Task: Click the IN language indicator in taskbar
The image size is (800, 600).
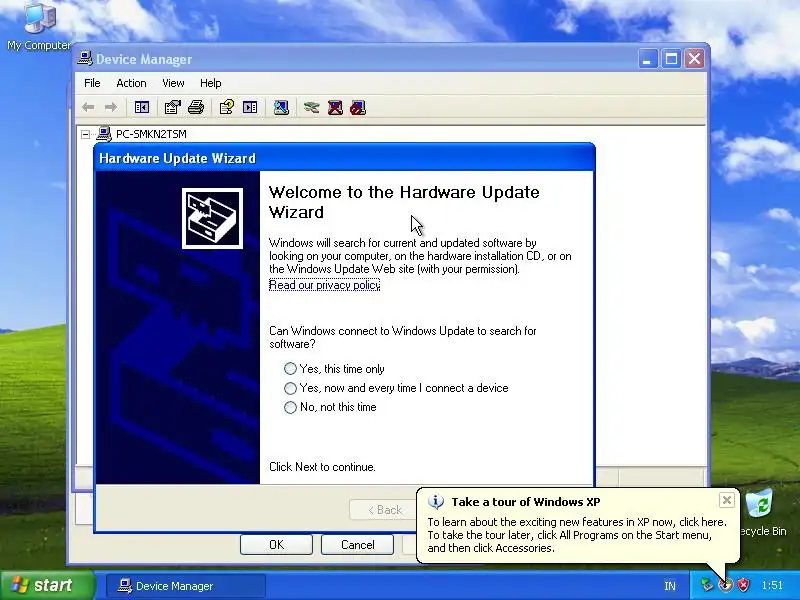Action: click(670, 586)
